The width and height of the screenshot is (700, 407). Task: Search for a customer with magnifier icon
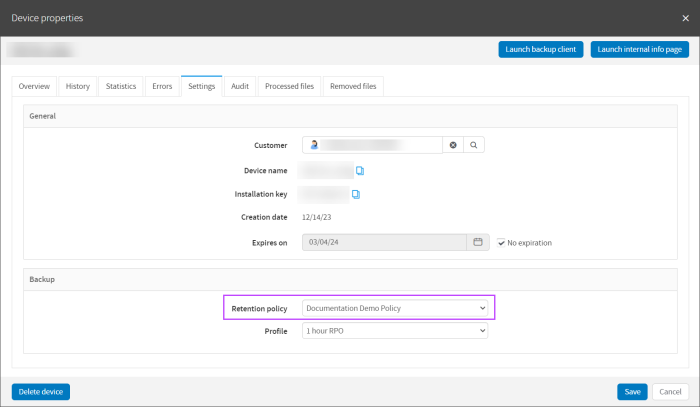pyautogui.click(x=474, y=145)
